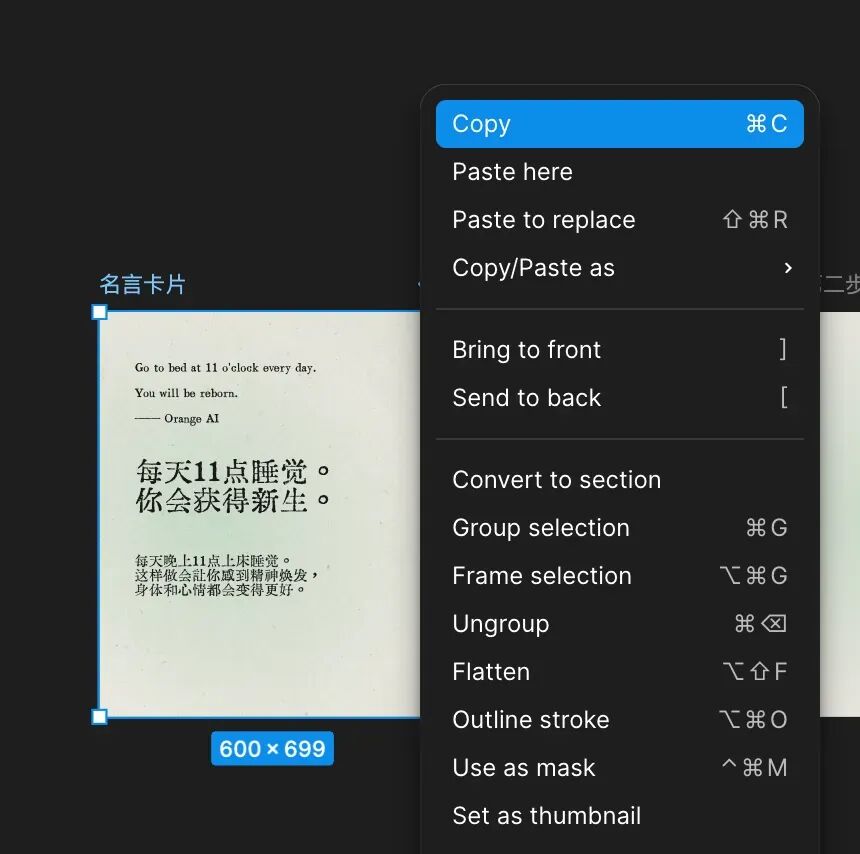The width and height of the screenshot is (860, 854).
Task: Expand the Copy/Paste as submenu
Action: (x=619, y=268)
